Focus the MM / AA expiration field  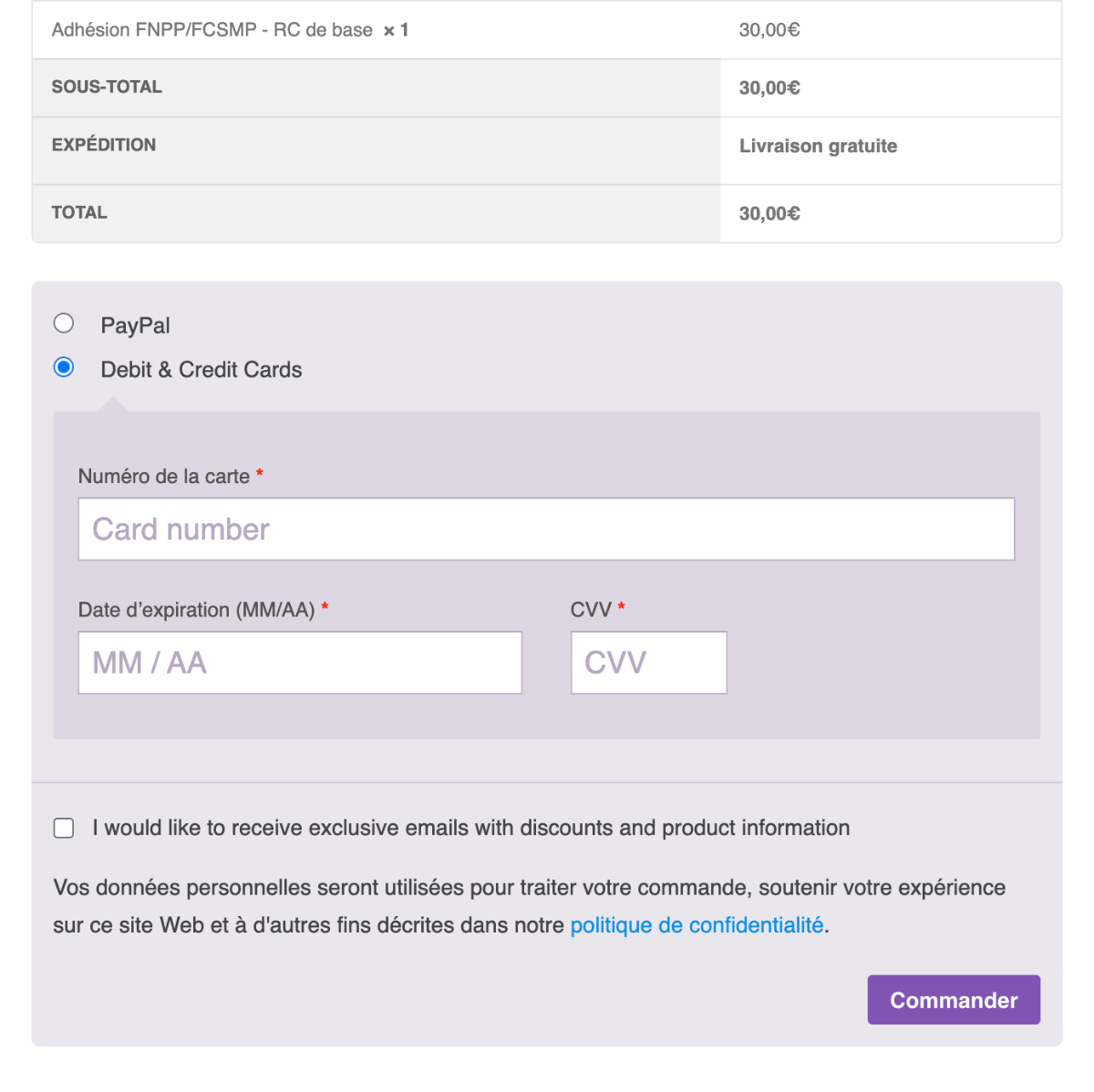[300, 663]
